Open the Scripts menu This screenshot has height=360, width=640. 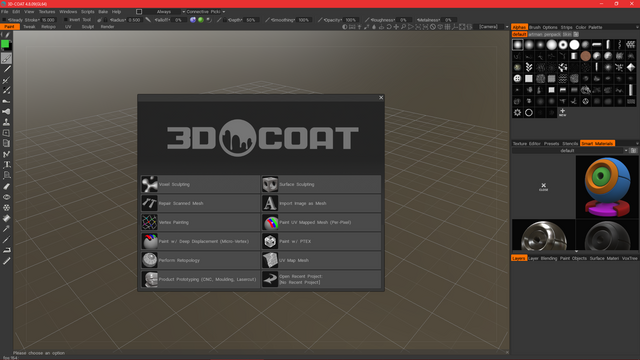point(88,12)
